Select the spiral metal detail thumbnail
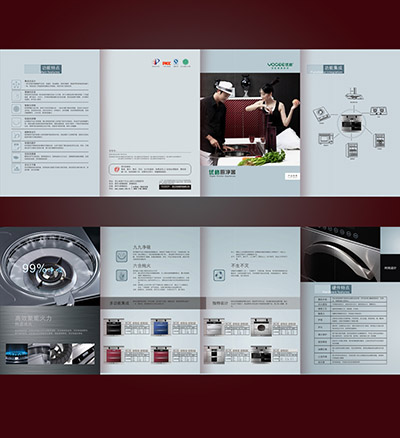The width and height of the screenshot is (400, 438). point(61,354)
